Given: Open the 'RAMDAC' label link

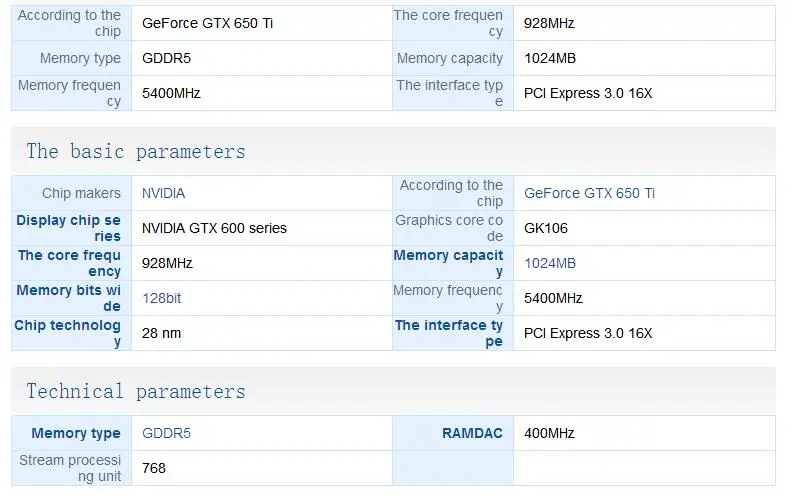Looking at the screenshot, I should click(x=473, y=433).
